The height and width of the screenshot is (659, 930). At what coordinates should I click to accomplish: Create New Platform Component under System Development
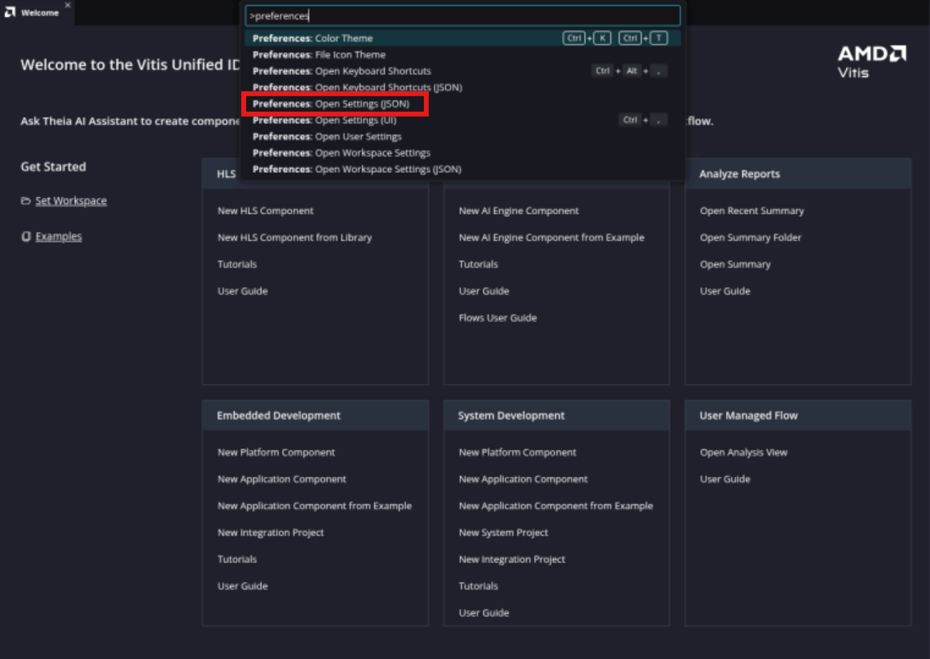coord(517,452)
